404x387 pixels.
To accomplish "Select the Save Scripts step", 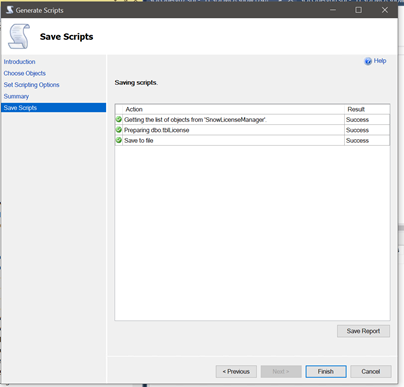I will point(54,108).
